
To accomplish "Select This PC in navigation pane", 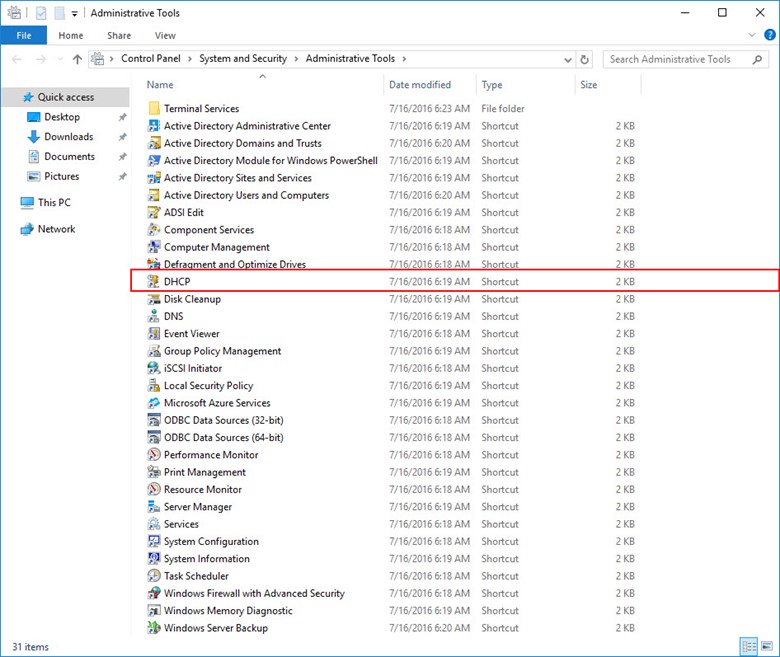I will coord(54,202).
